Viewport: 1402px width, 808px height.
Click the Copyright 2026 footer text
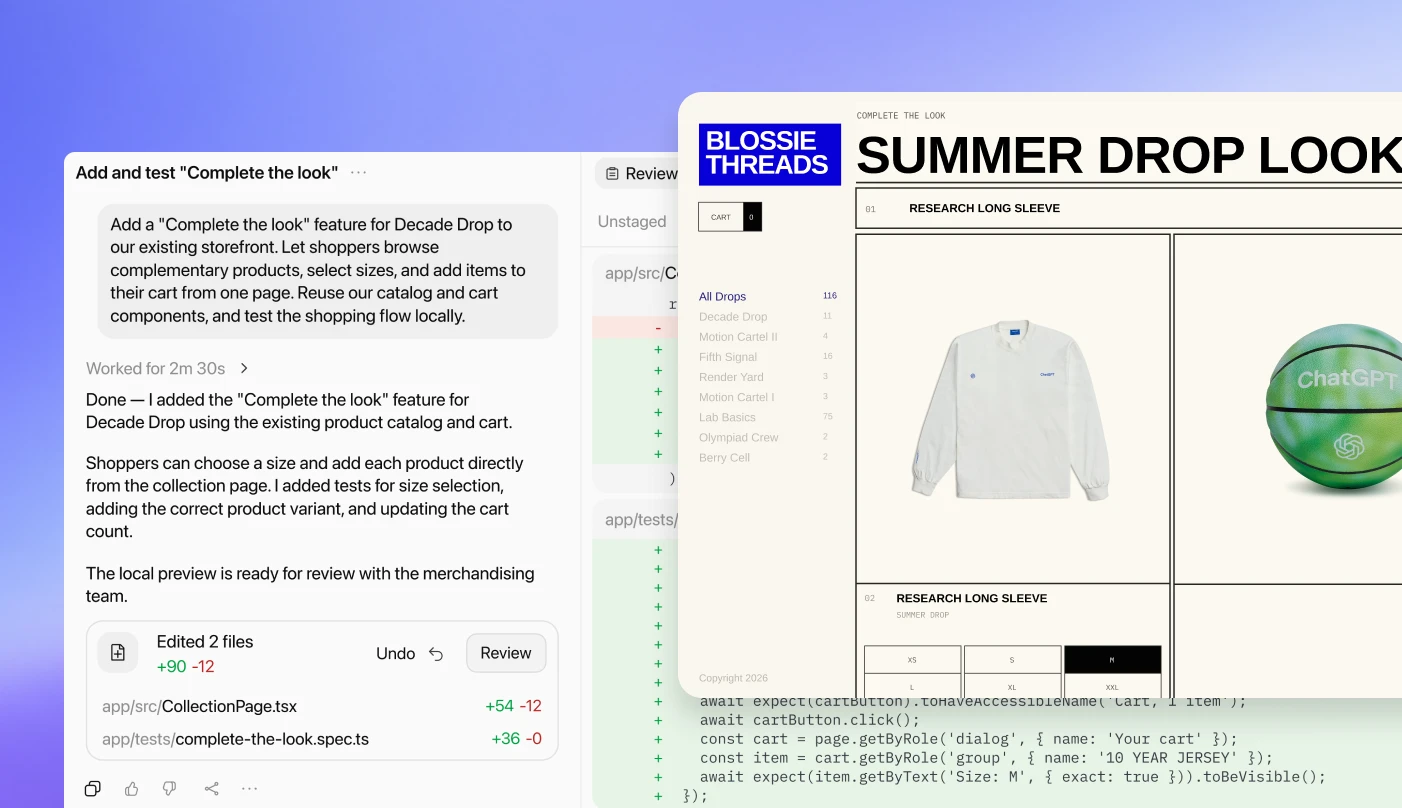tap(734, 678)
